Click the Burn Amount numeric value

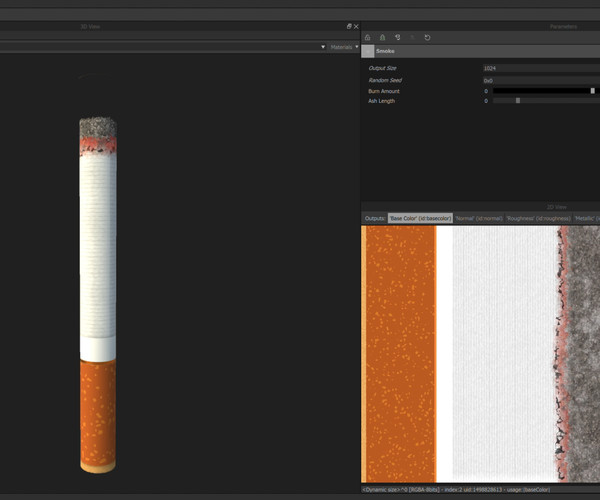(x=486, y=91)
